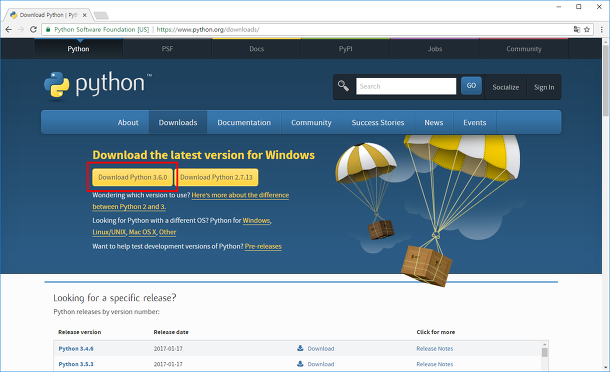Click the Click for more column header
610x372 pixels.
pyautogui.click(x=435, y=332)
